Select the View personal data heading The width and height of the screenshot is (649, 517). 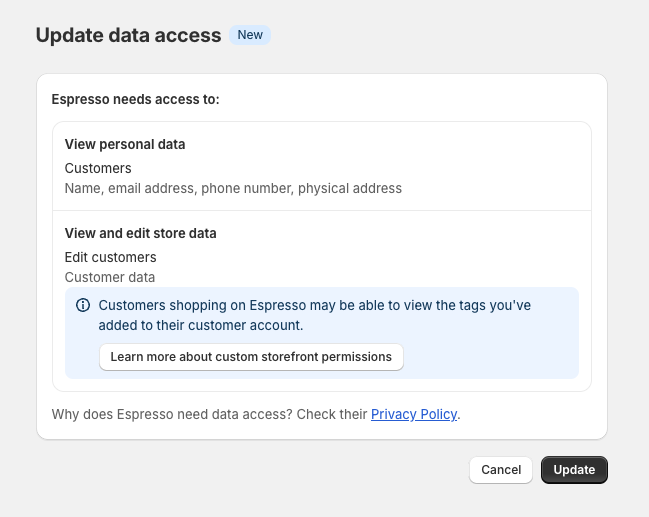[x=125, y=144]
